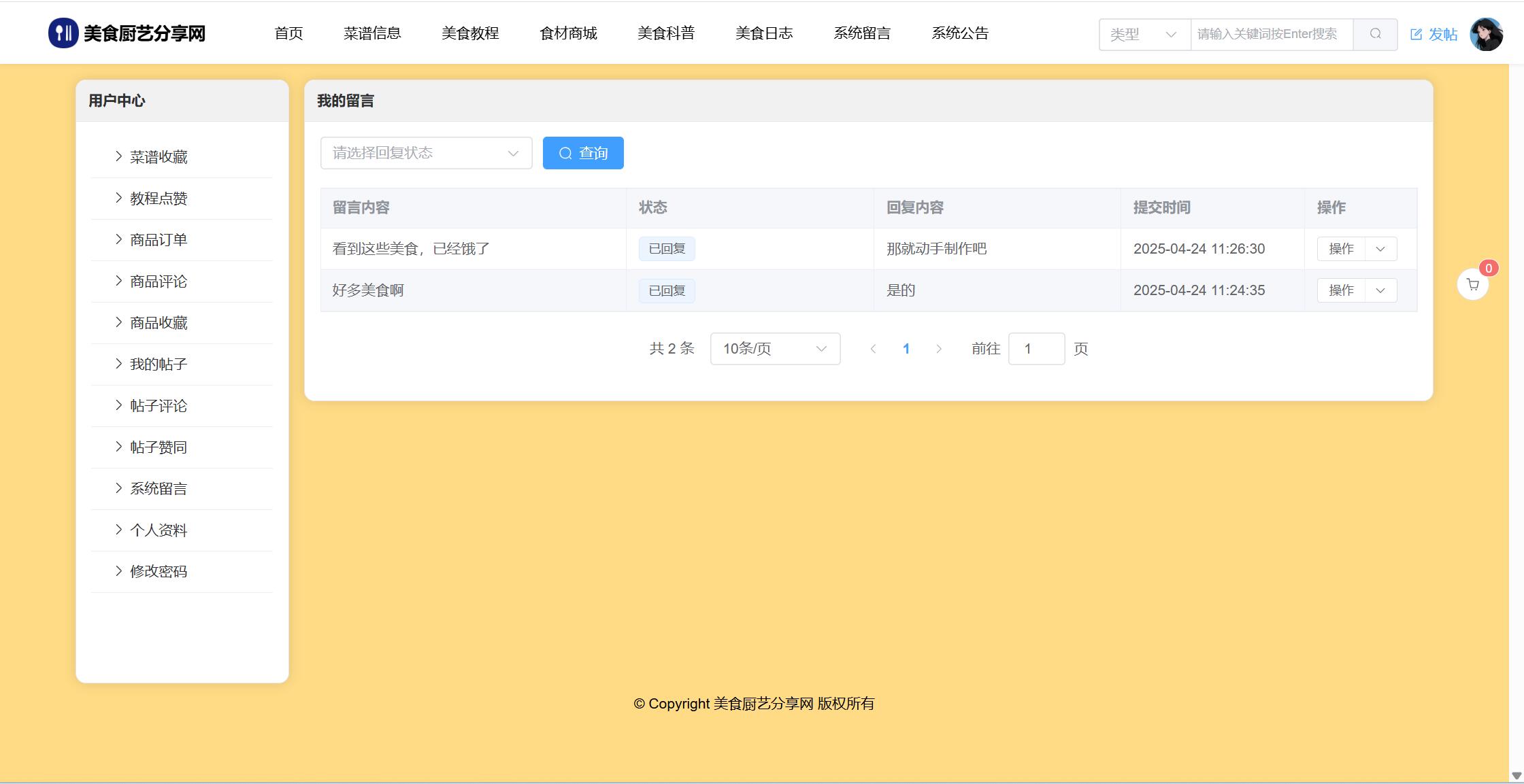1524x784 pixels.
Task: Open the user avatar profile picture
Action: pyautogui.click(x=1486, y=34)
